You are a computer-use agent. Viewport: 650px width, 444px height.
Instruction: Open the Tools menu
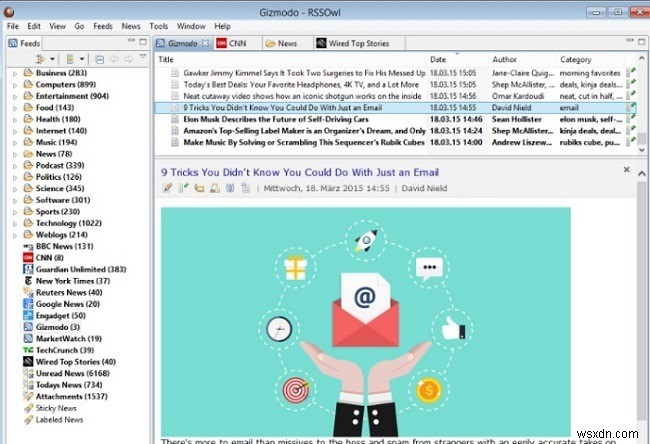(x=158, y=26)
